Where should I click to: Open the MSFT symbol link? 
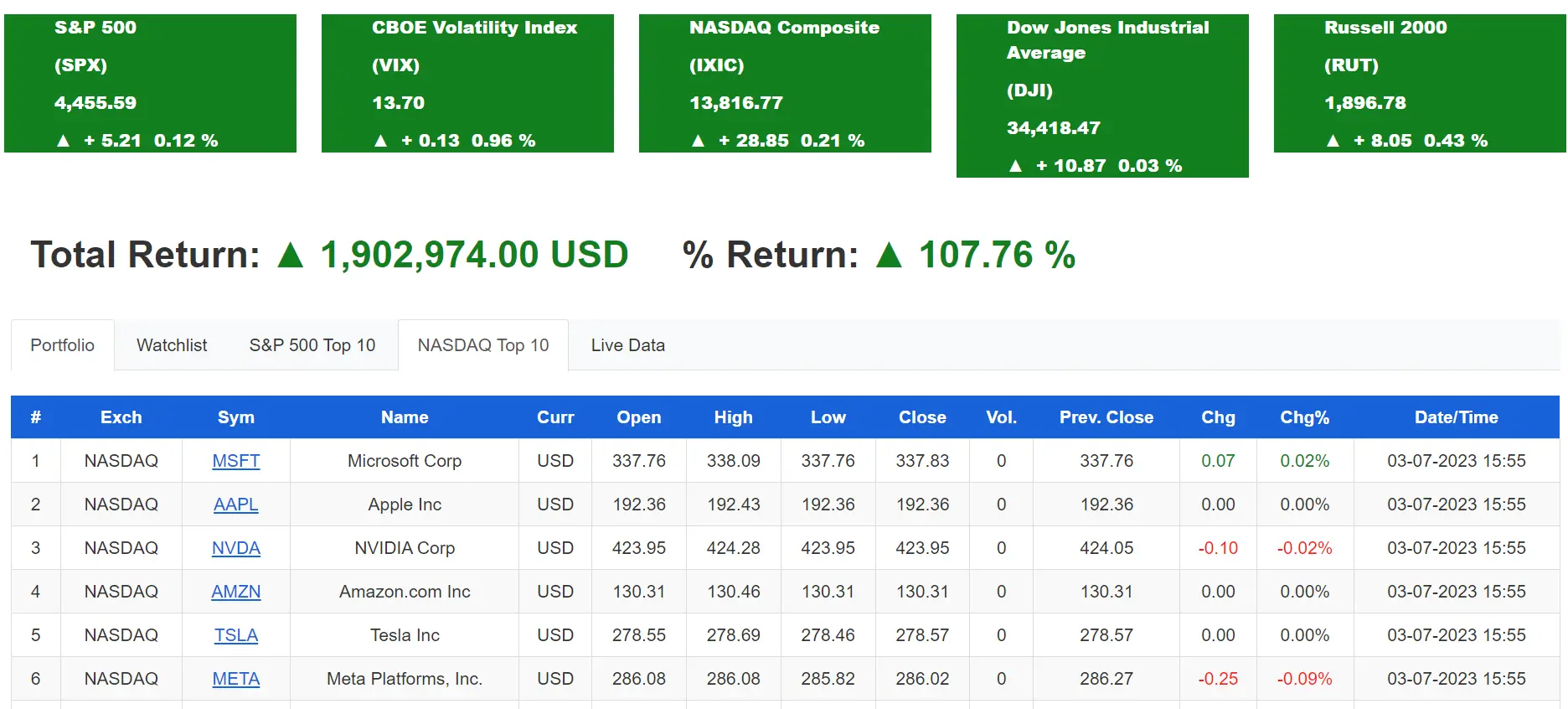click(236, 461)
